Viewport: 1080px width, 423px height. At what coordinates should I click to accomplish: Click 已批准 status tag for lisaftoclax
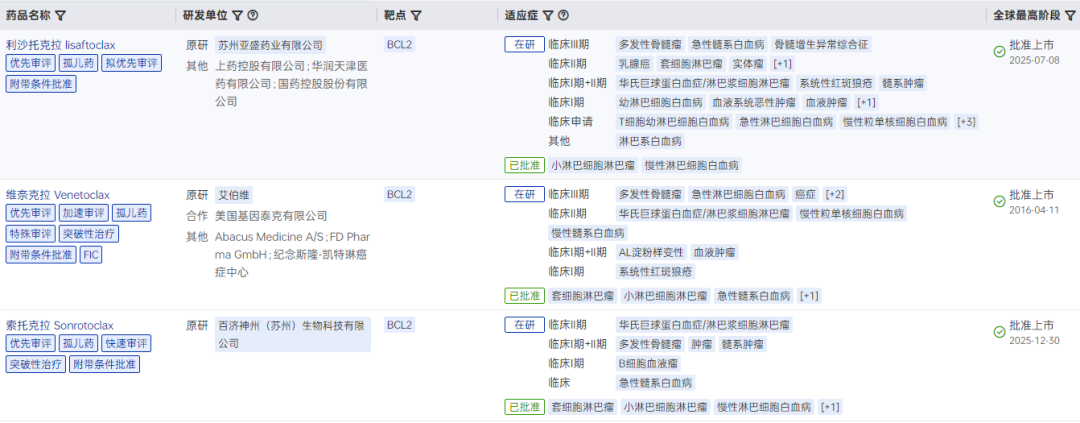pos(525,165)
